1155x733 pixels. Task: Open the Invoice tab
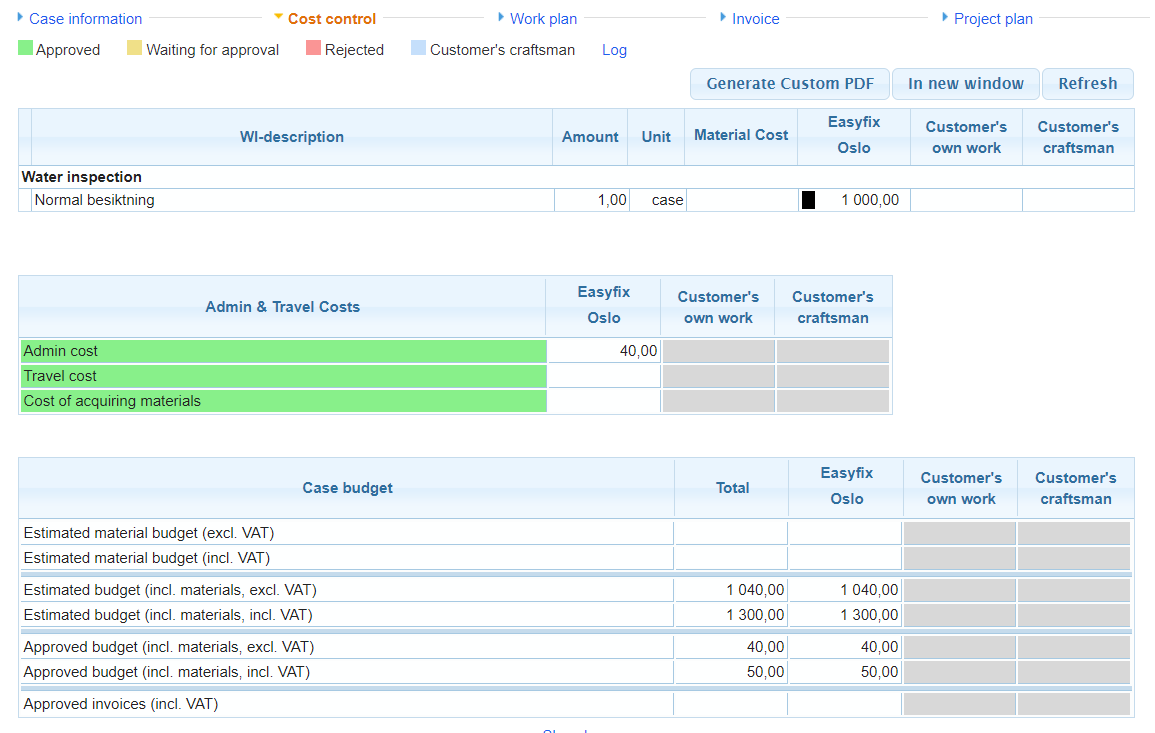755,19
